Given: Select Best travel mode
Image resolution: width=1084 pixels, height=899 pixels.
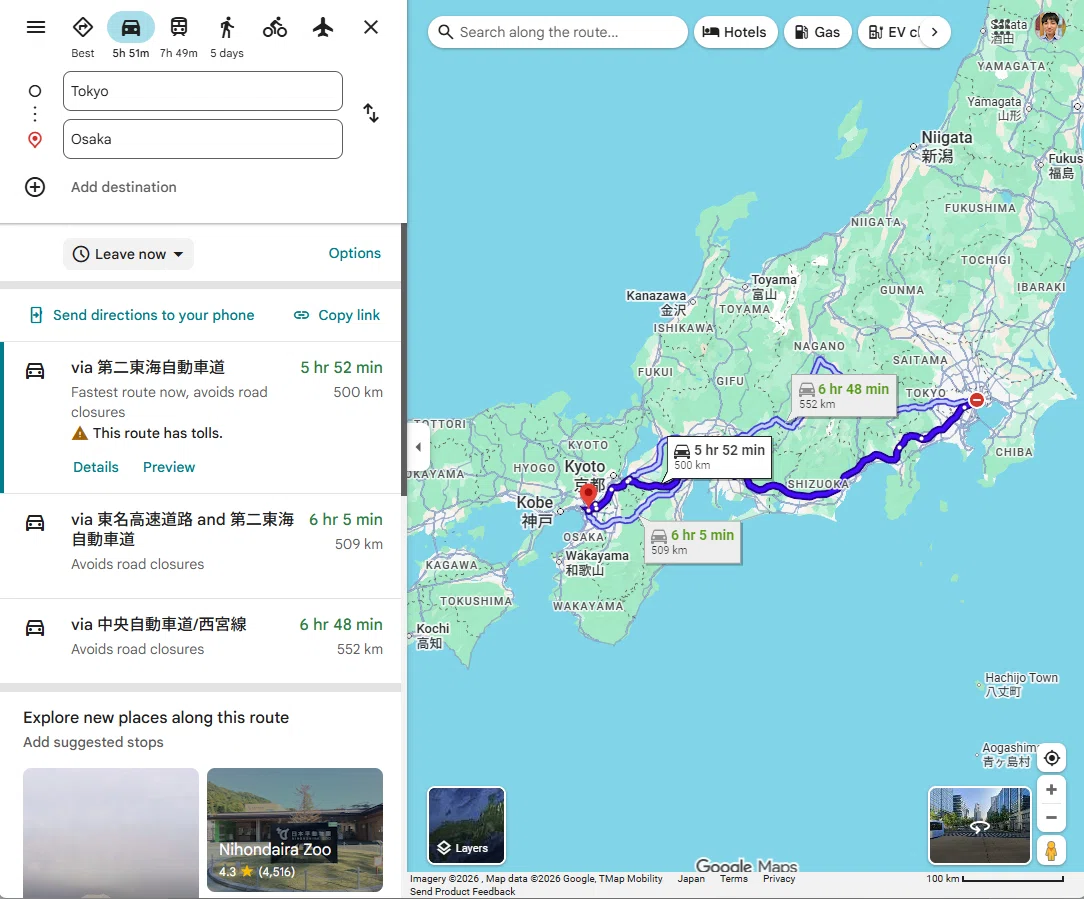Looking at the screenshot, I should pos(82,37).
